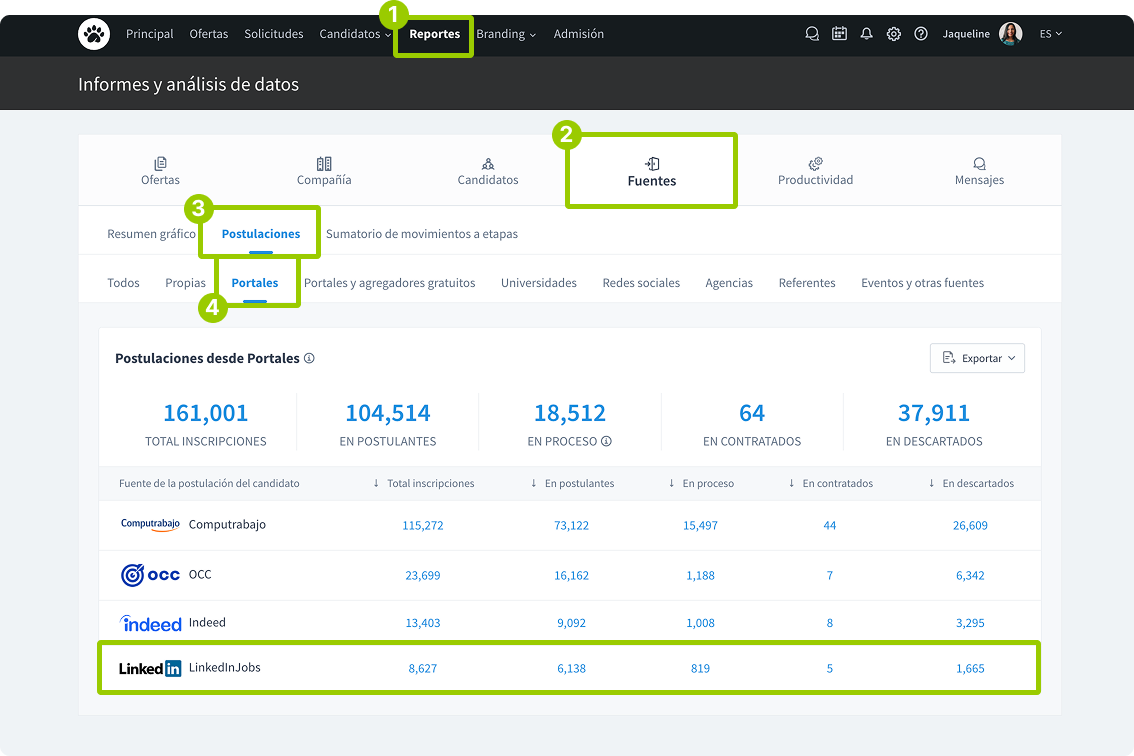Open the calendar icon in navbar
The width and height of the screenshot is (1134, 756).
click(839, 33)
